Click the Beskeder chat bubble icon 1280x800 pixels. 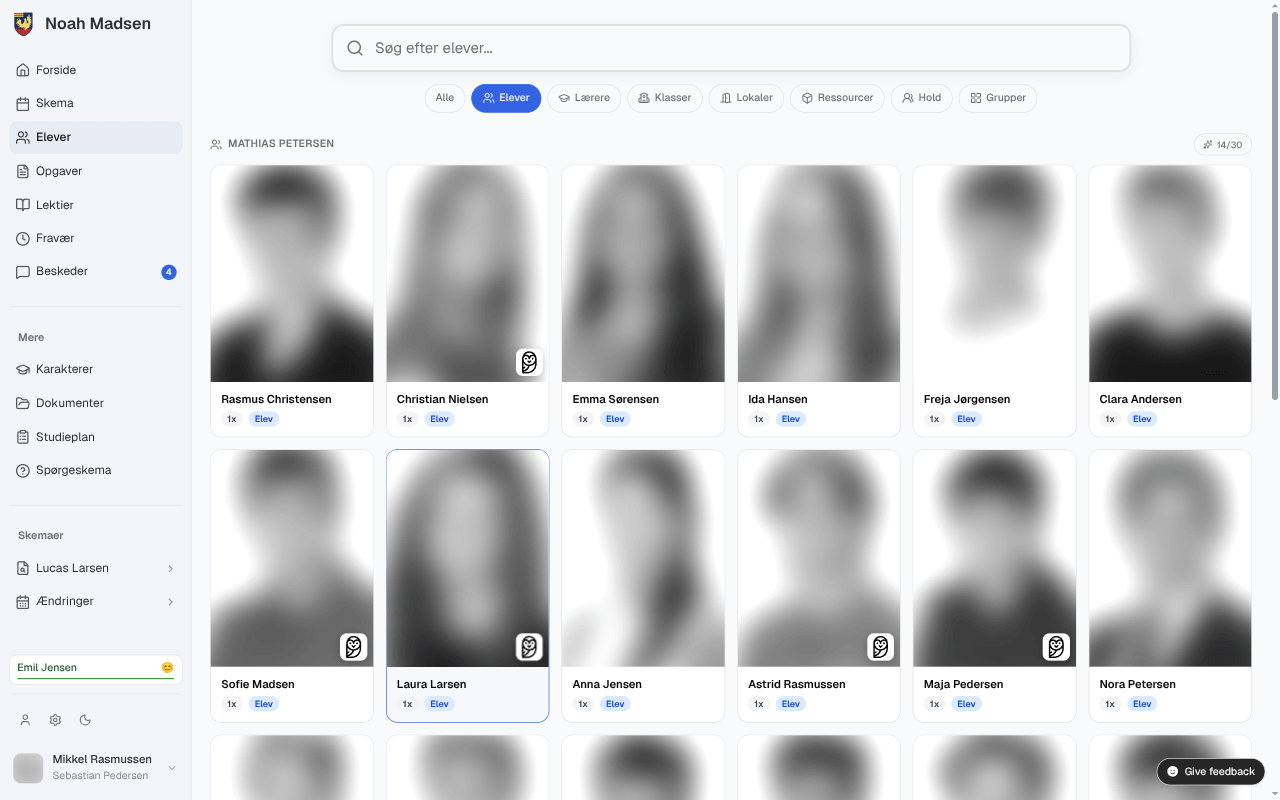pyautogui.click(x=23, y=272)
